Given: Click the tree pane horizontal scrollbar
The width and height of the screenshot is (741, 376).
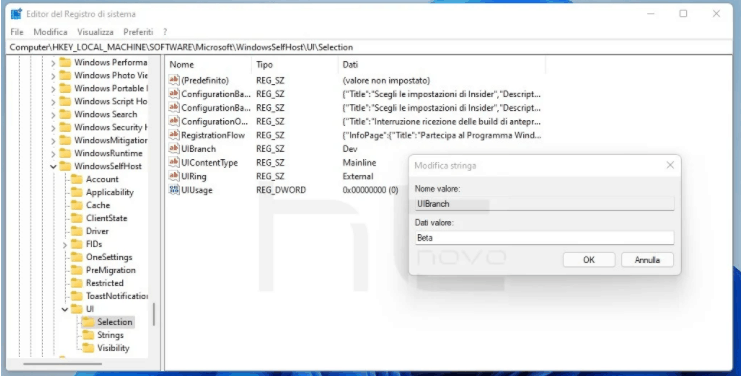Looking at the screenshot, I should pos(62,364).
